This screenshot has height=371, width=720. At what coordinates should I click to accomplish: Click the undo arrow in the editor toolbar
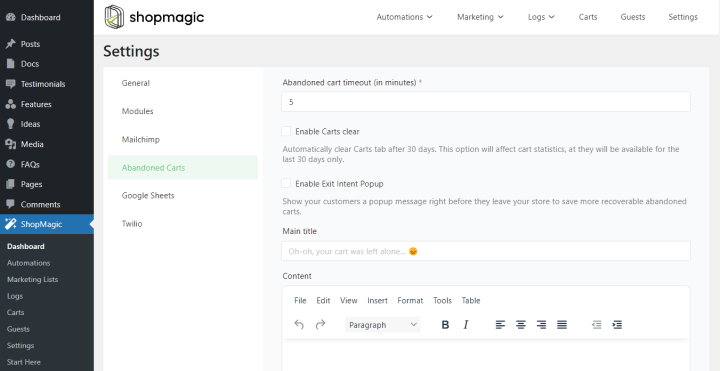pyautogui.click(x=299, y=325)
